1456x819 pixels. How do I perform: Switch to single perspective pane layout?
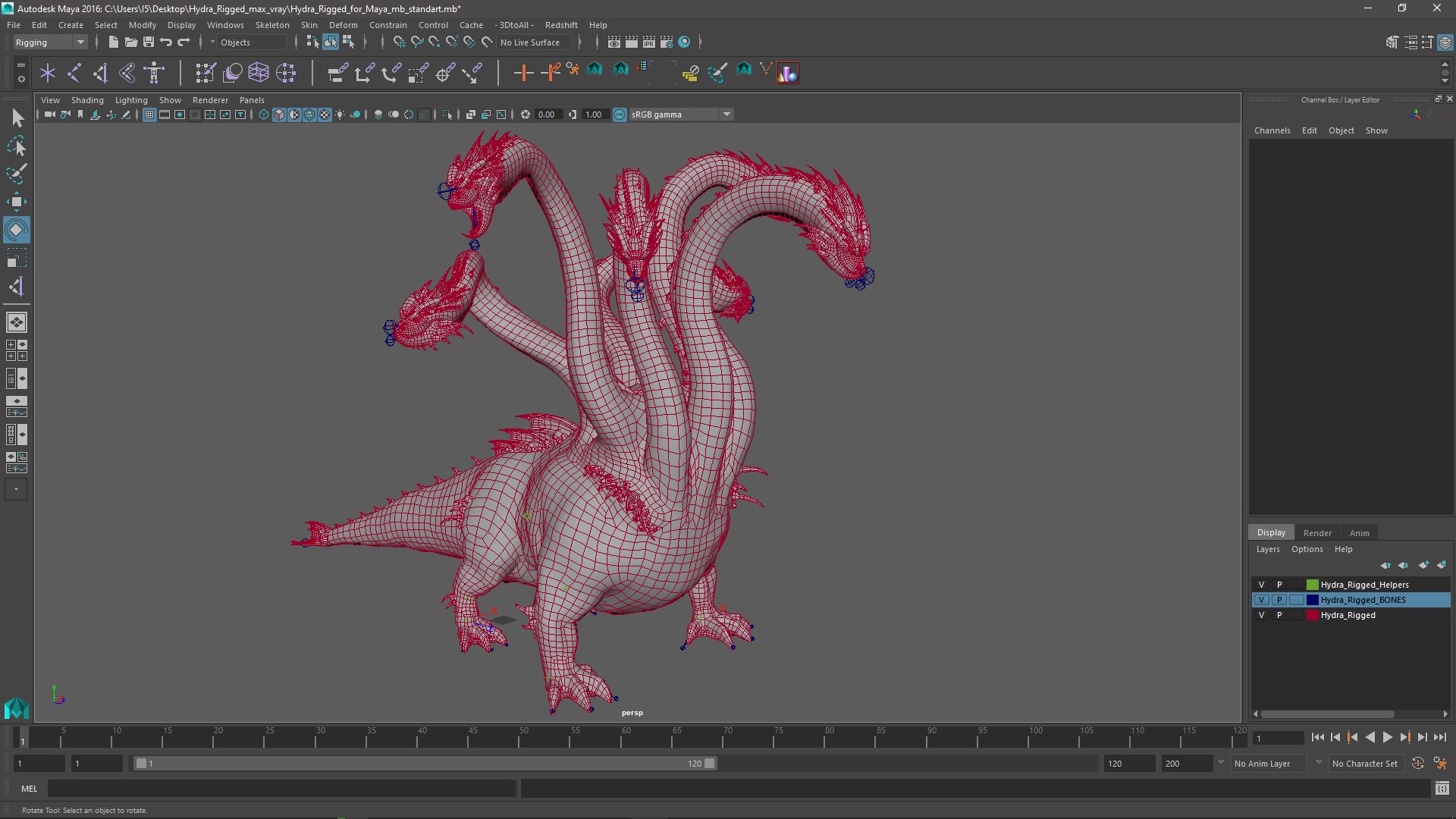coord(17,322)
